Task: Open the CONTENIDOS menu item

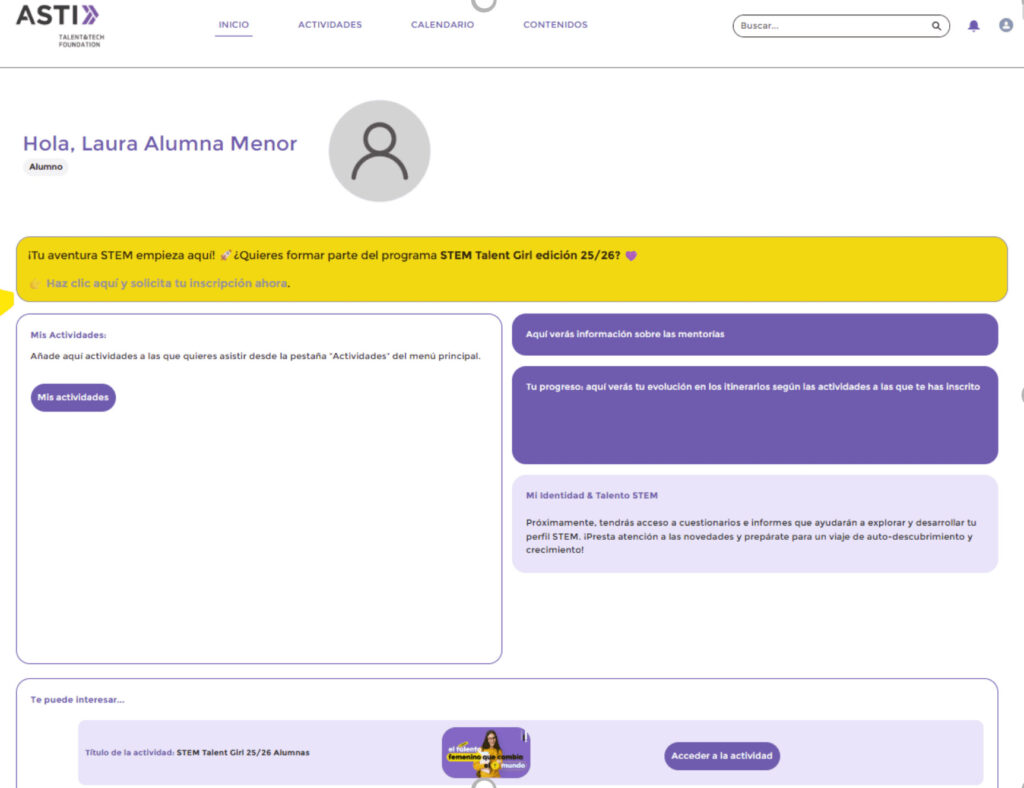Action: coord(555,25)
